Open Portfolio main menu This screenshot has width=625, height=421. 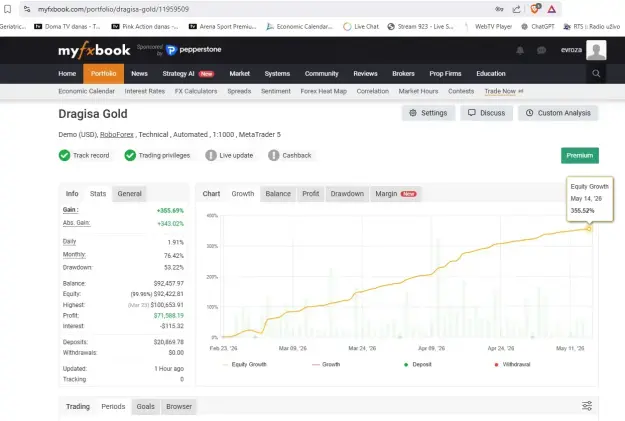coord(103,74)
